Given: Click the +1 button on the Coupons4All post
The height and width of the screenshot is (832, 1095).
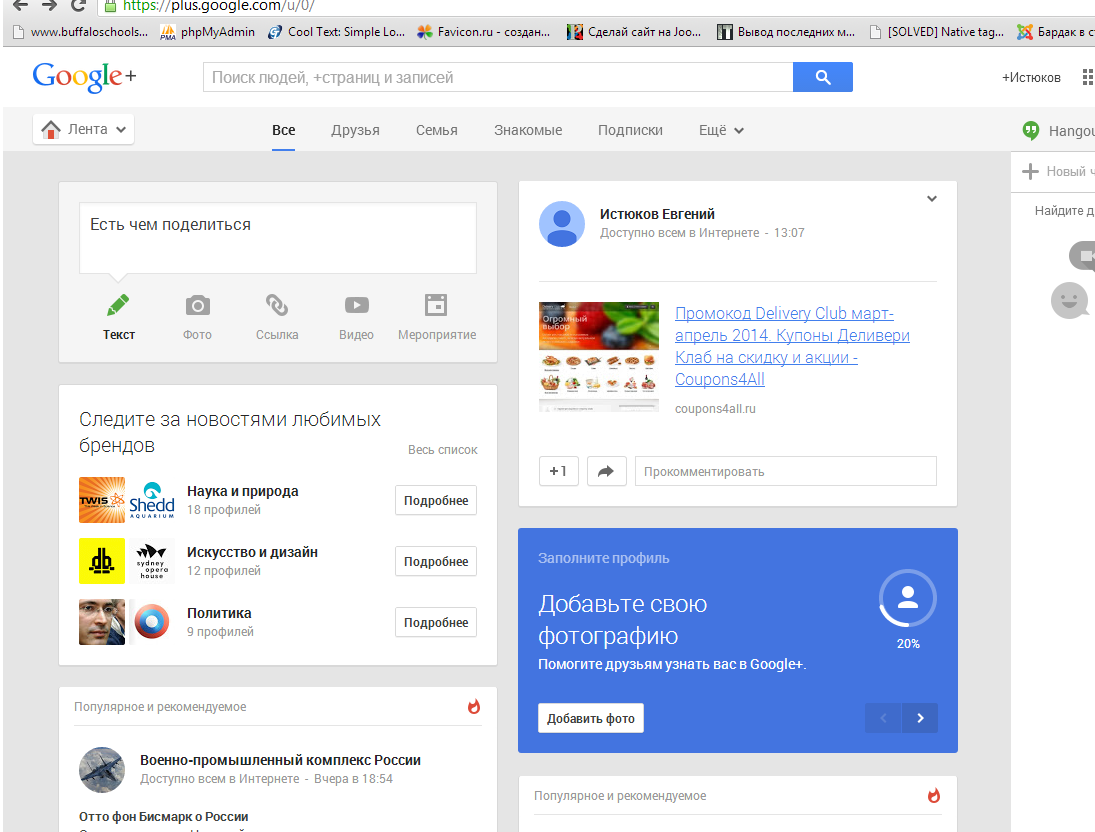Looking at the screenshot, I should tap(558, 471).
